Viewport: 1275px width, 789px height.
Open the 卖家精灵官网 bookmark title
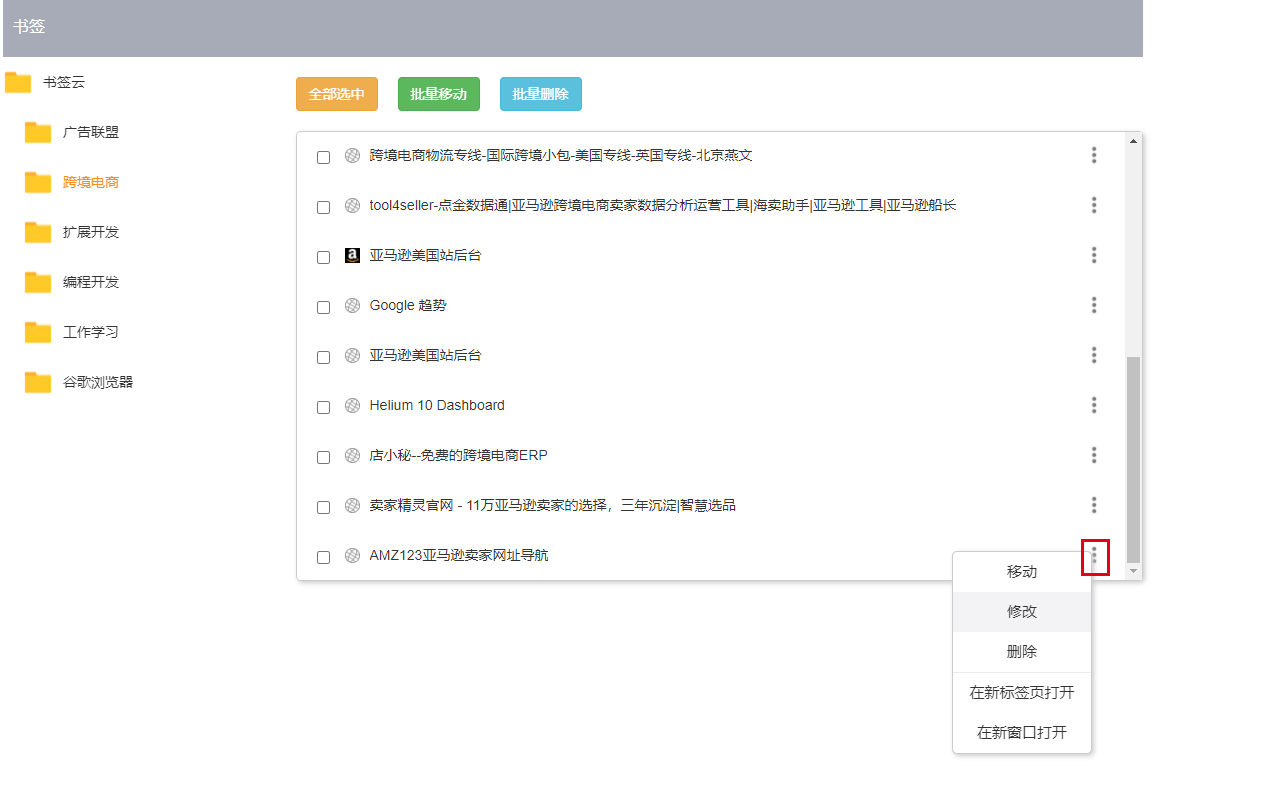pos(553,505)
